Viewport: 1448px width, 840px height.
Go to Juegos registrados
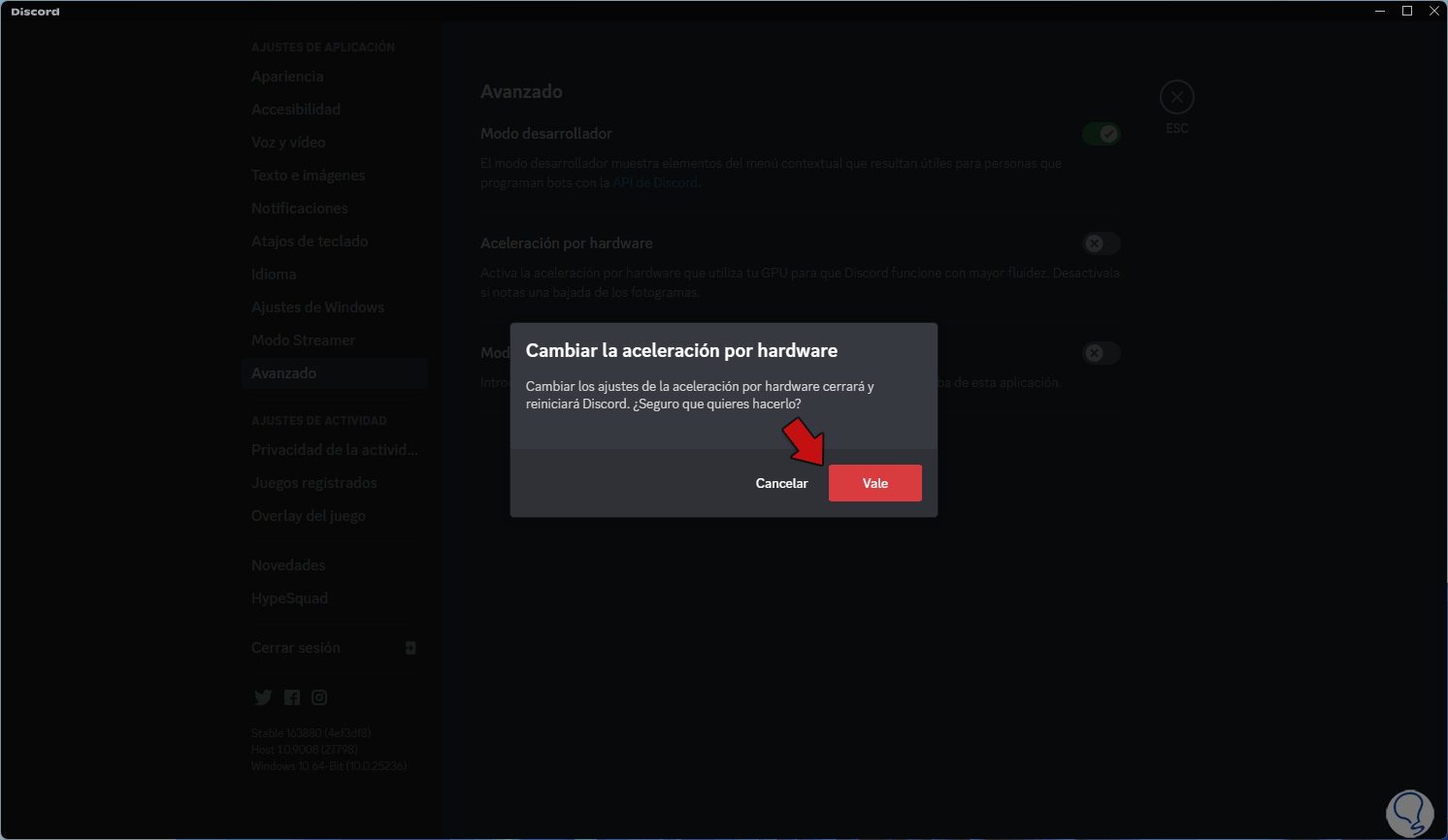(x=335, y=483)
